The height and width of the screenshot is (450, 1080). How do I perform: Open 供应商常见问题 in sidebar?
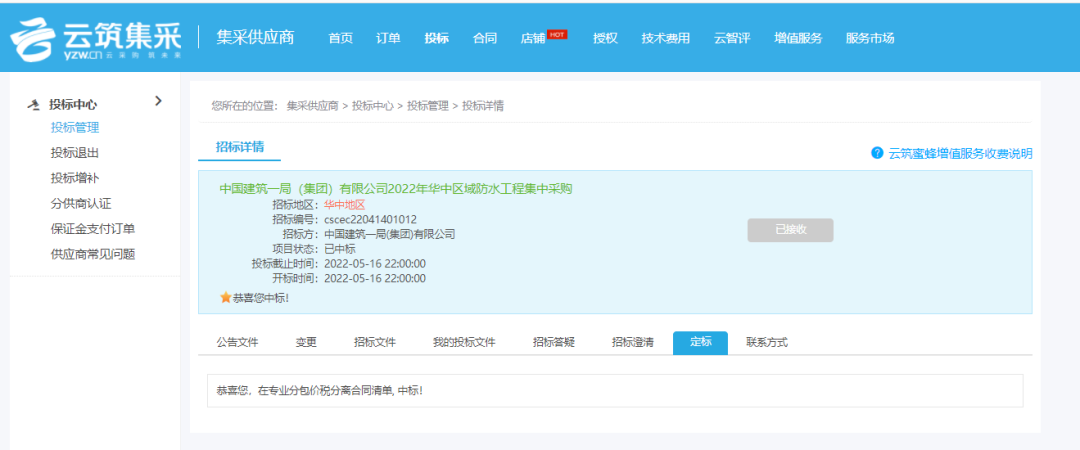[x=93, y=254]
